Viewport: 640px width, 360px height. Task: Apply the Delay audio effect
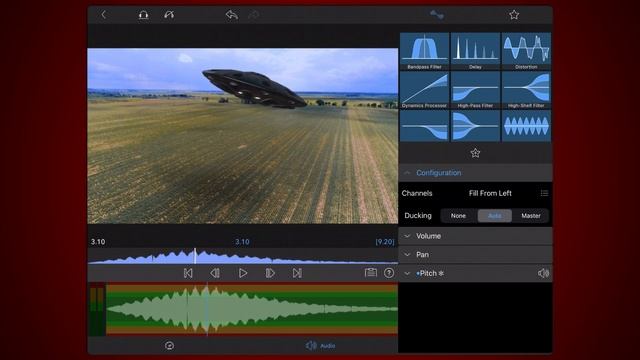[x=475, y=51]
